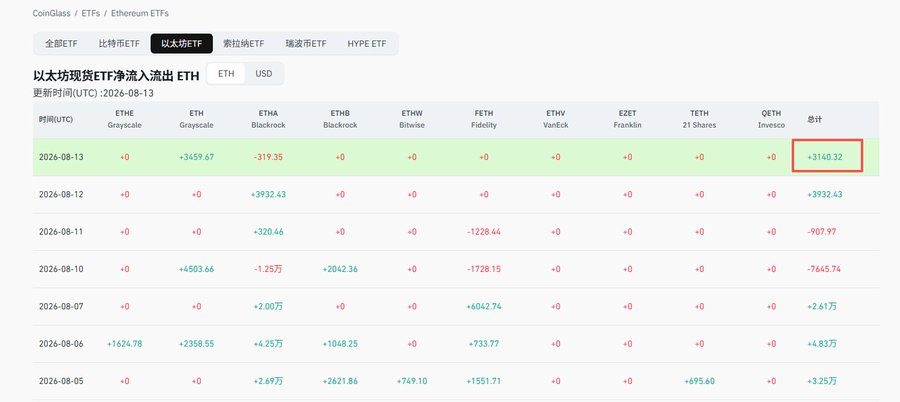
Task: Toggle units to USD
Action: point(263,74)
